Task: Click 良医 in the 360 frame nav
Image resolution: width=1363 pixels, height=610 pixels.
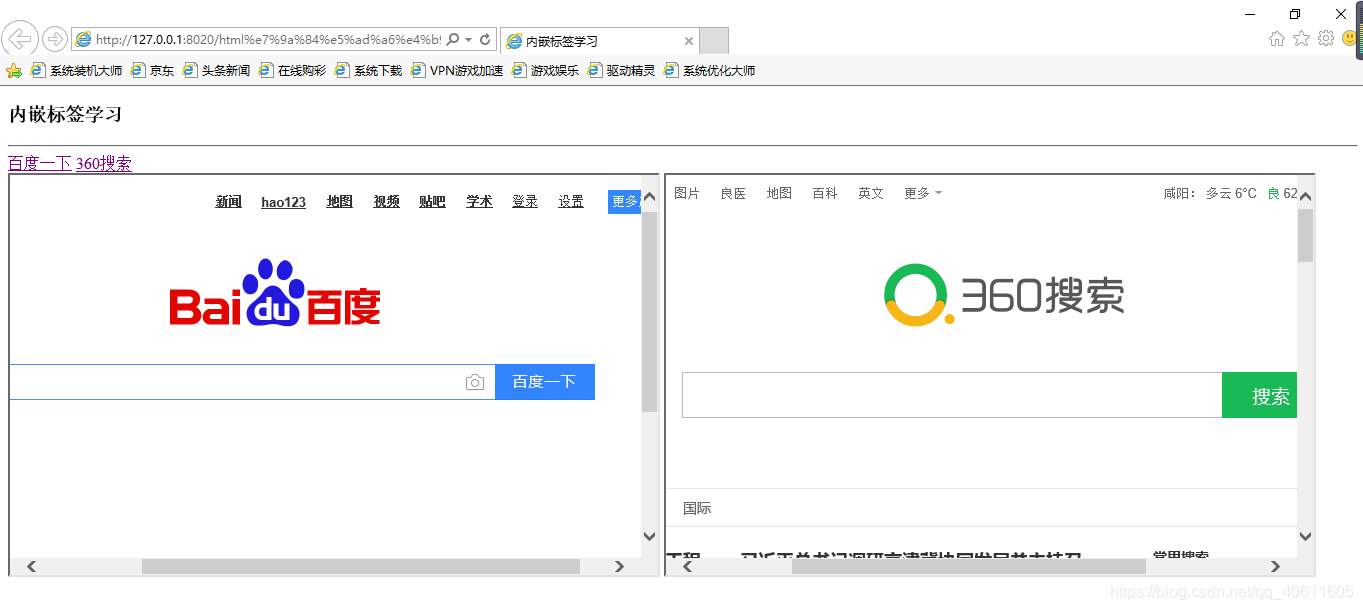Action: [x=733, y=194]
